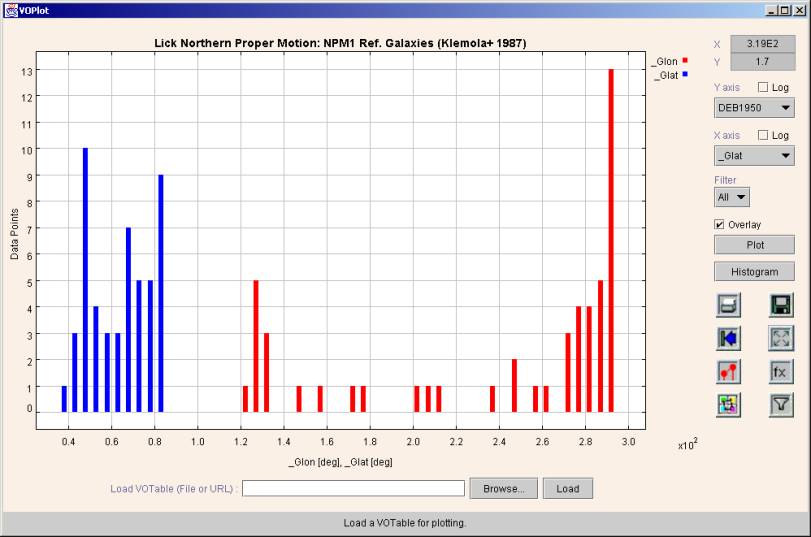Viewport: 811px width, 537px height.
Task: Click the Browse... button
Action: pyautogui.click(x=503, y=488)
